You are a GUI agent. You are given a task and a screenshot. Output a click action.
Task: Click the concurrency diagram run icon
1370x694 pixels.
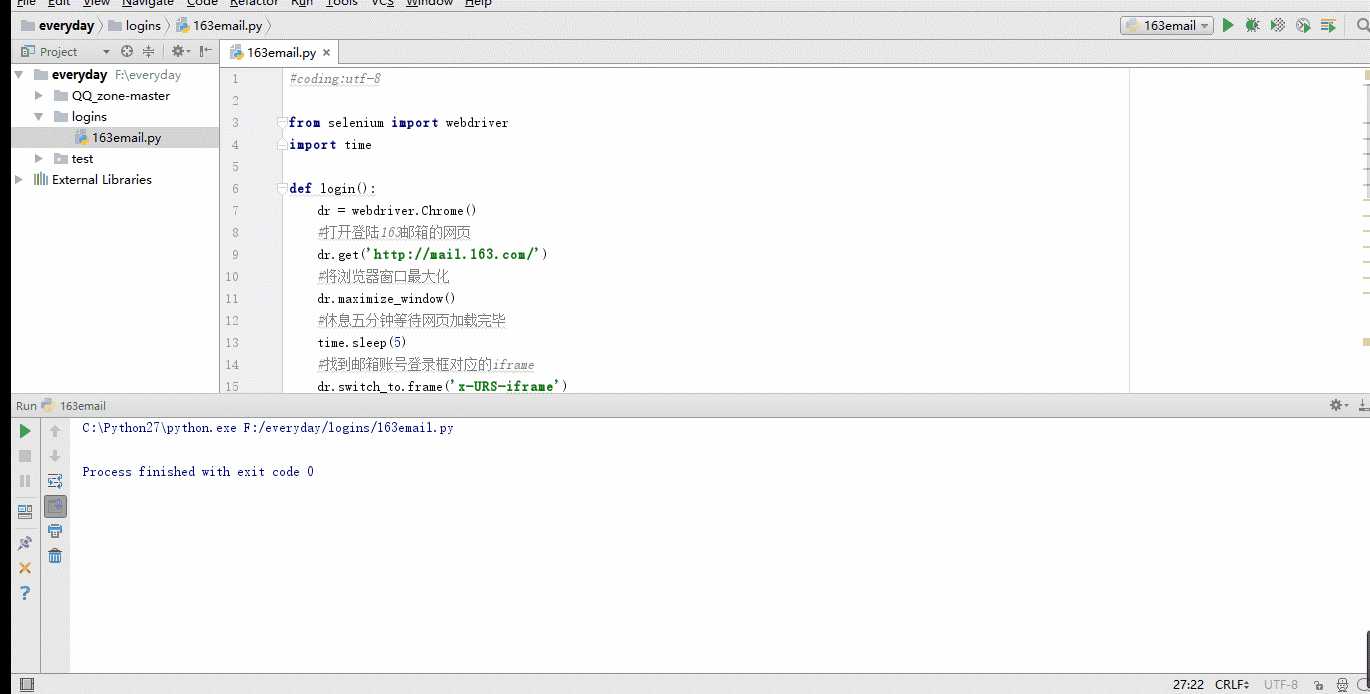[1328, 25]
